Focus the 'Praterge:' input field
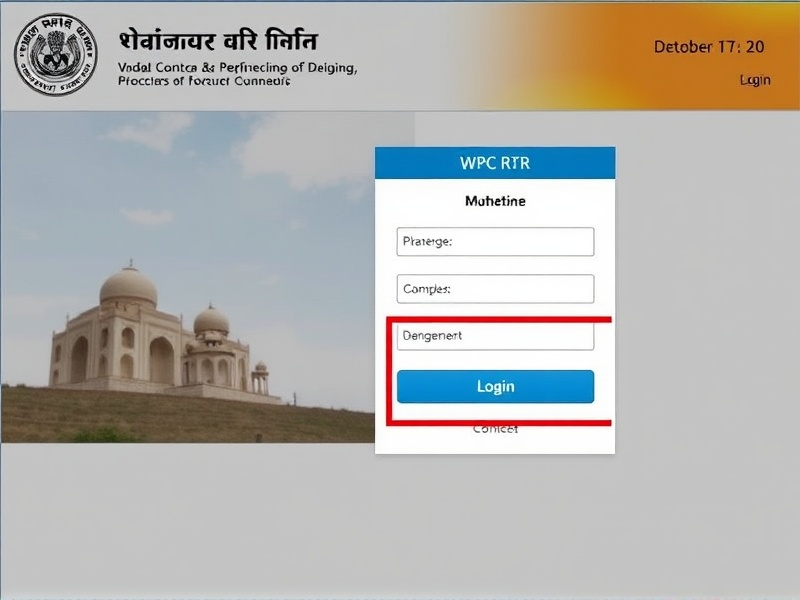Image resolution: width=800 pixels, height=600 pixels. (495, 241)
